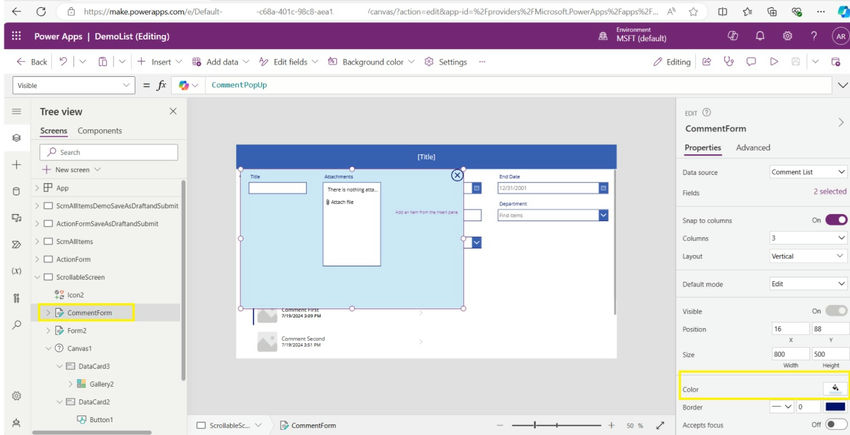Expand the formula bar chevron
Viewport: 850px width, 435px height.
click(842, 85)
